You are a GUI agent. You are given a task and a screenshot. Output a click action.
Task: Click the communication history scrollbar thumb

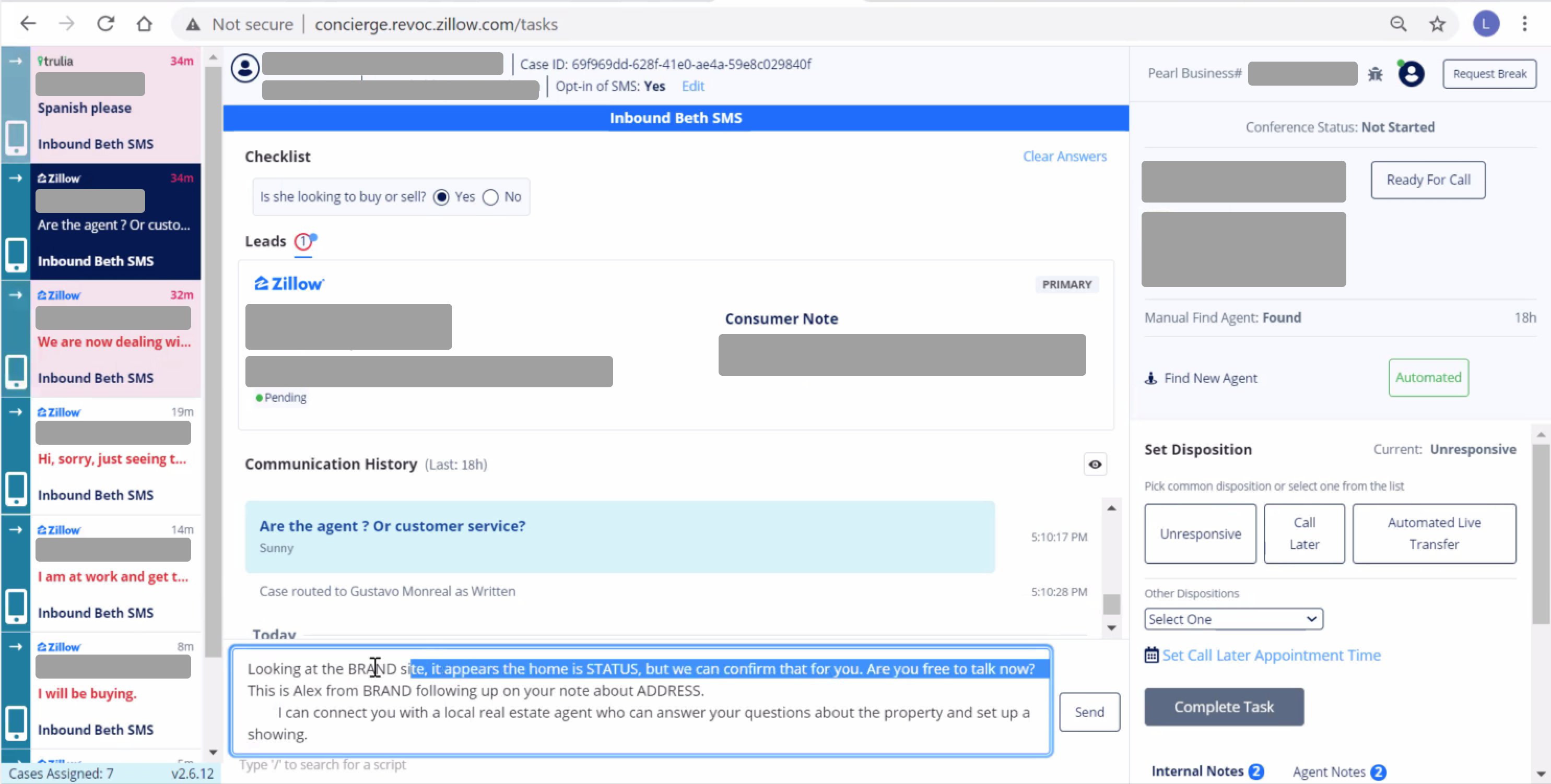point(1111,604)
